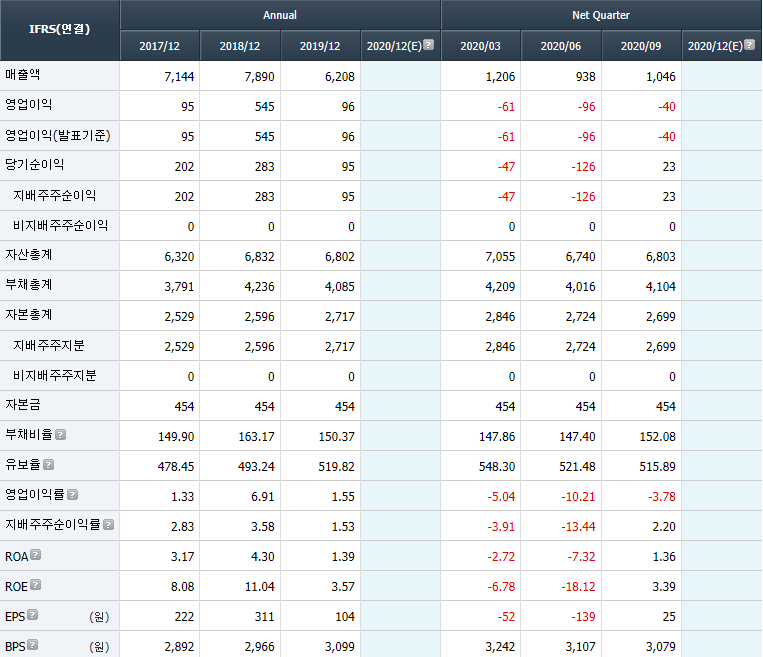
Task: Click the 2020/06 quarter column header
Action: (x=561, y=46)
